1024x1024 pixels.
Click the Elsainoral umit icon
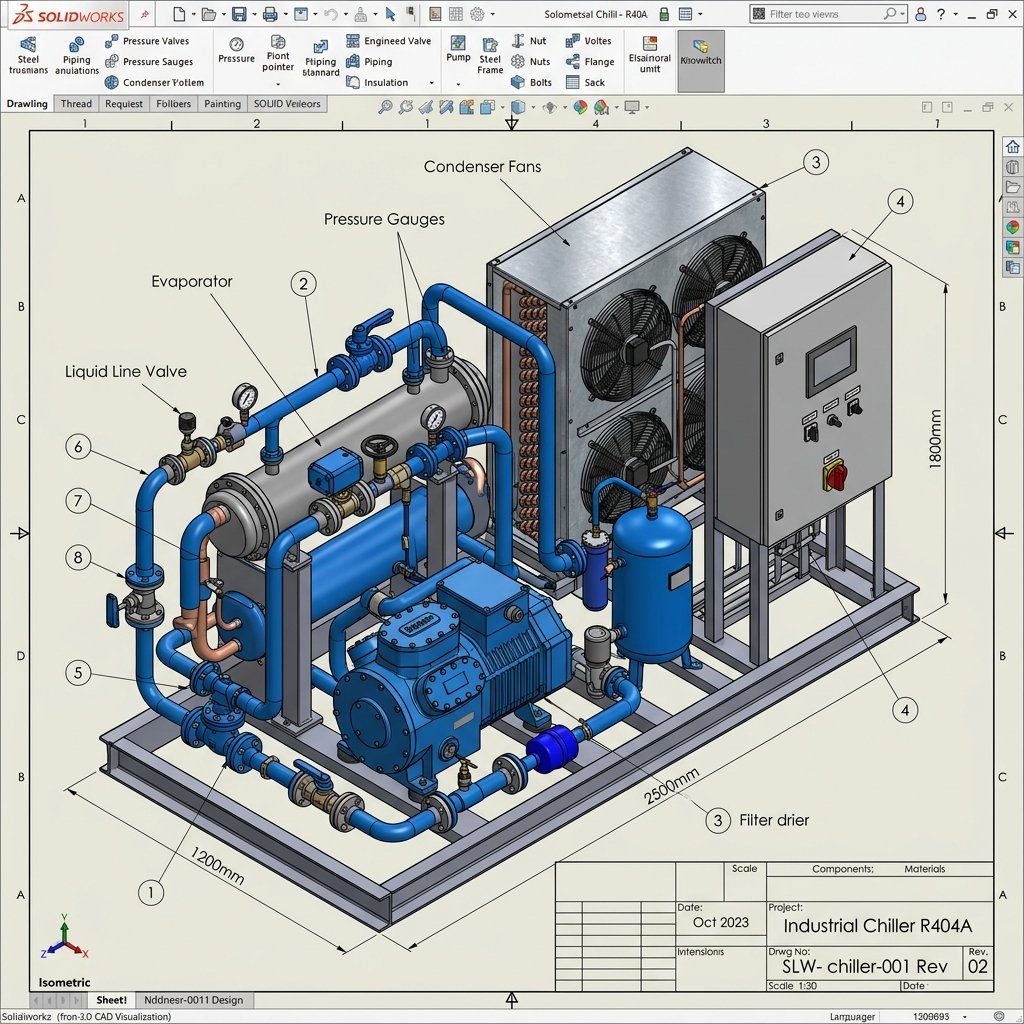click(x=650, y=43)
